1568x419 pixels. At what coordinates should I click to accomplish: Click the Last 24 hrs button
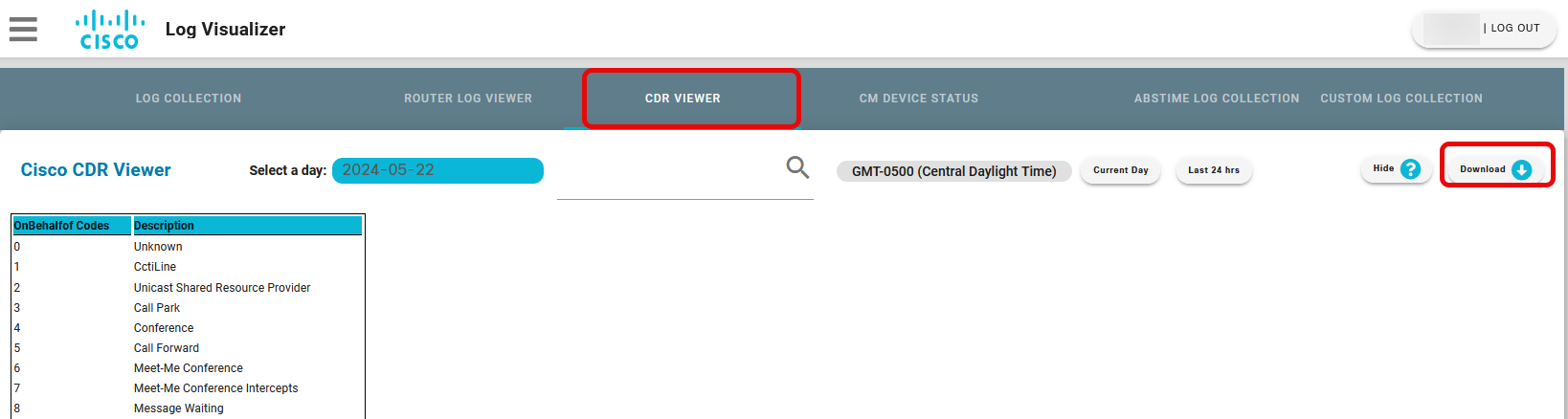[1214, 170]
